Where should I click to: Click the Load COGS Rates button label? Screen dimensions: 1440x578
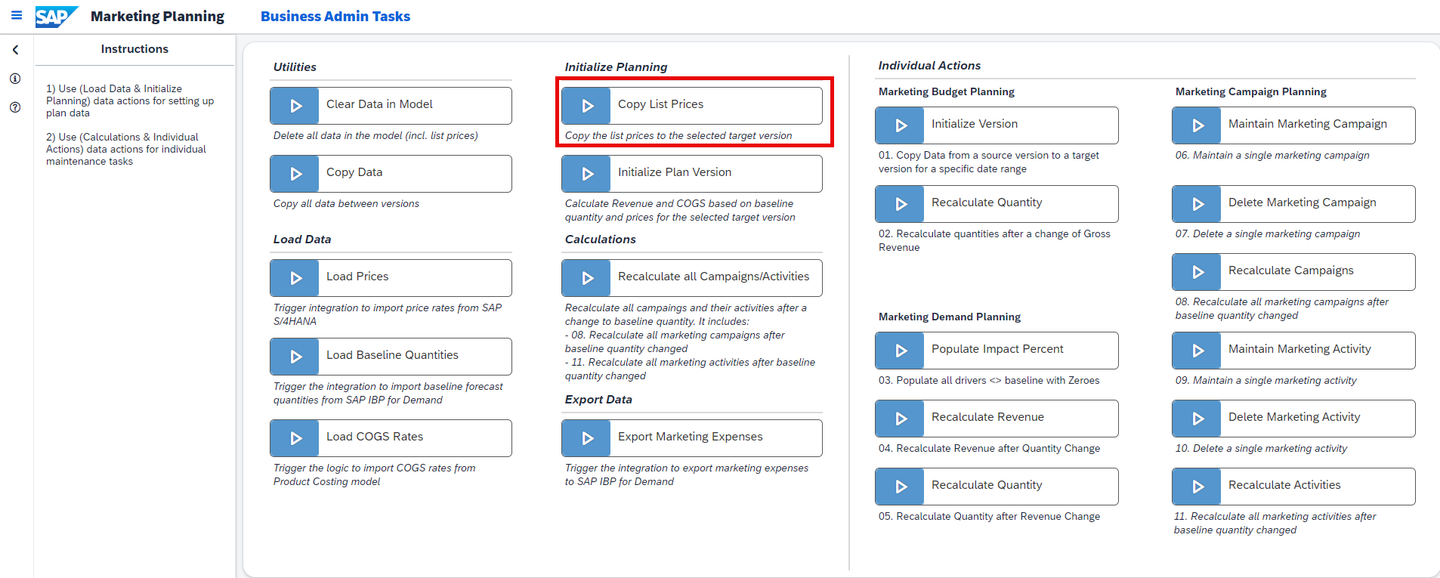coord(374,437)
